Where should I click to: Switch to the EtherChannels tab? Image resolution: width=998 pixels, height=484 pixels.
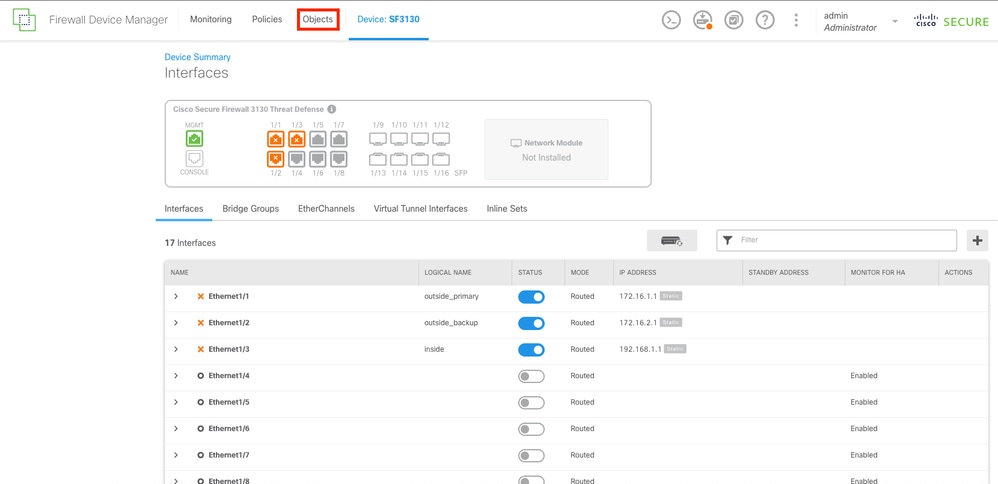327,209
